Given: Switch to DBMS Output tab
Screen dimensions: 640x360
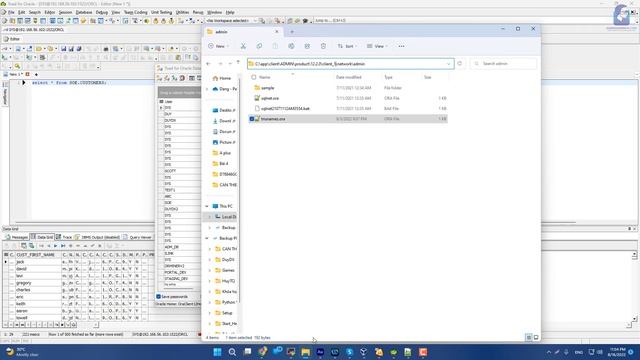Looking at the screenshot, I should pos(97,237).
